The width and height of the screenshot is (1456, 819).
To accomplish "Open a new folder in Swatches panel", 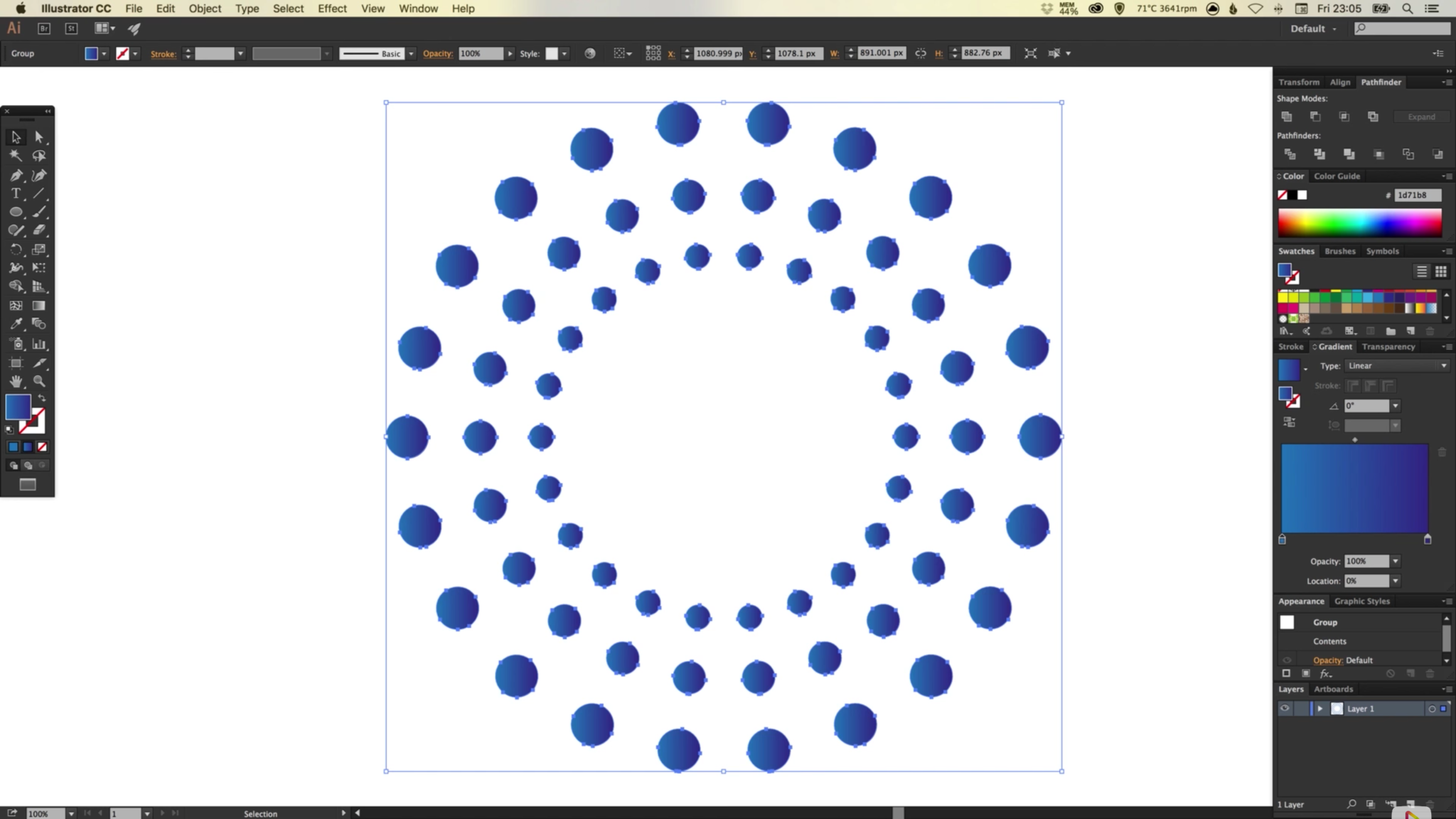I will 1390,331.
